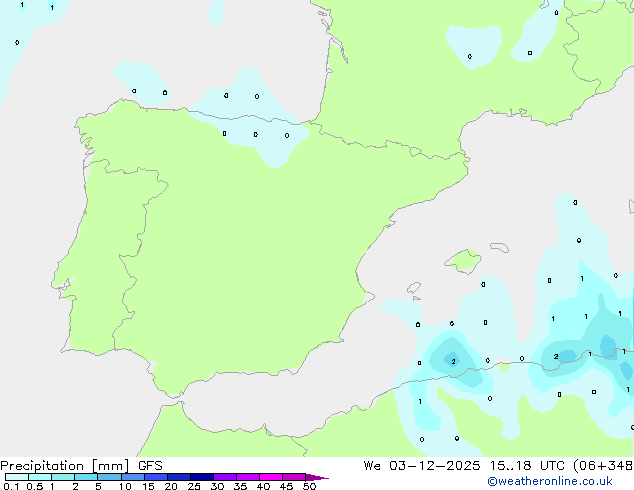The image size is (634, 490).
Task: Pick the 45–50 mm legend swatch
Action: coord(294,477)
